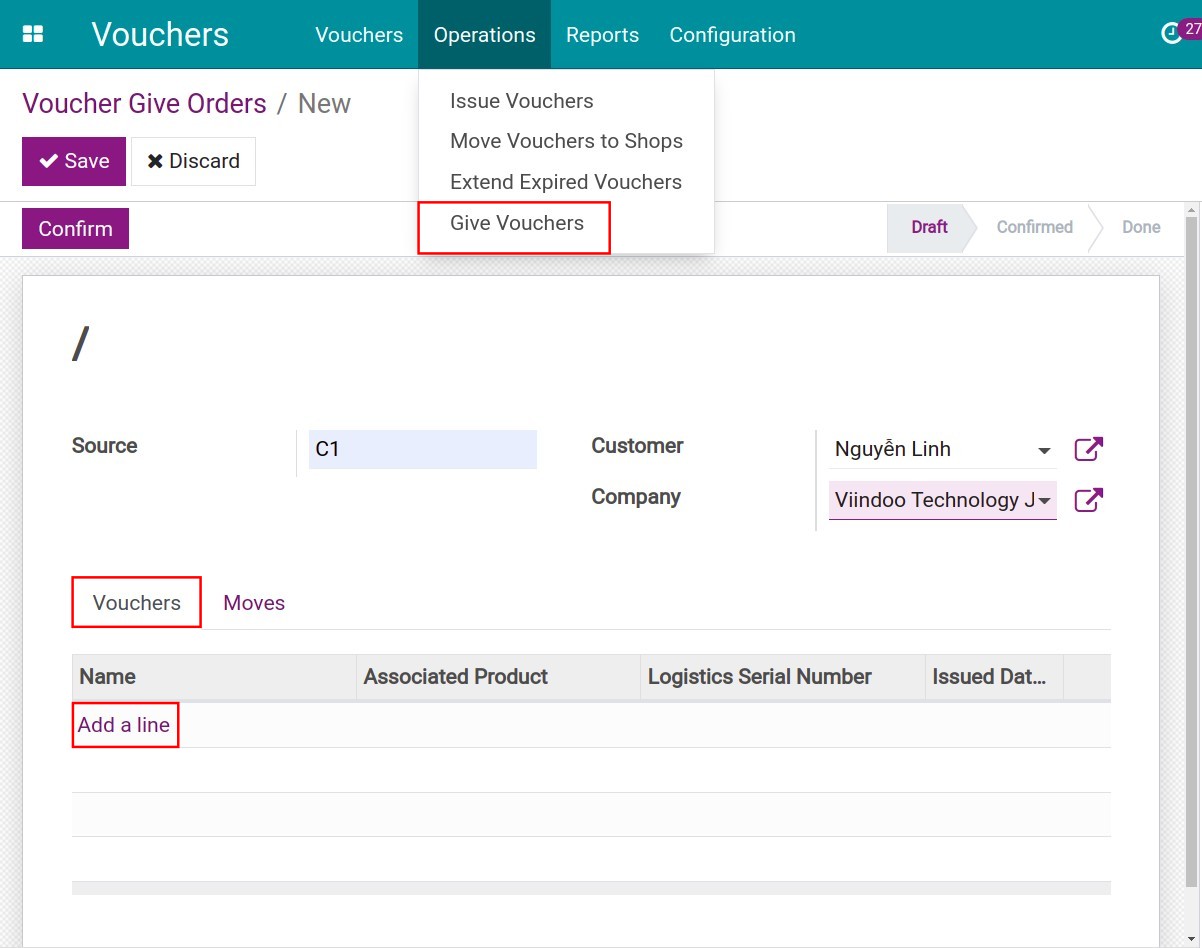1202x948 pixels.
Task: Choose Extend Expired Vouchers option
Action: (565, 182)
